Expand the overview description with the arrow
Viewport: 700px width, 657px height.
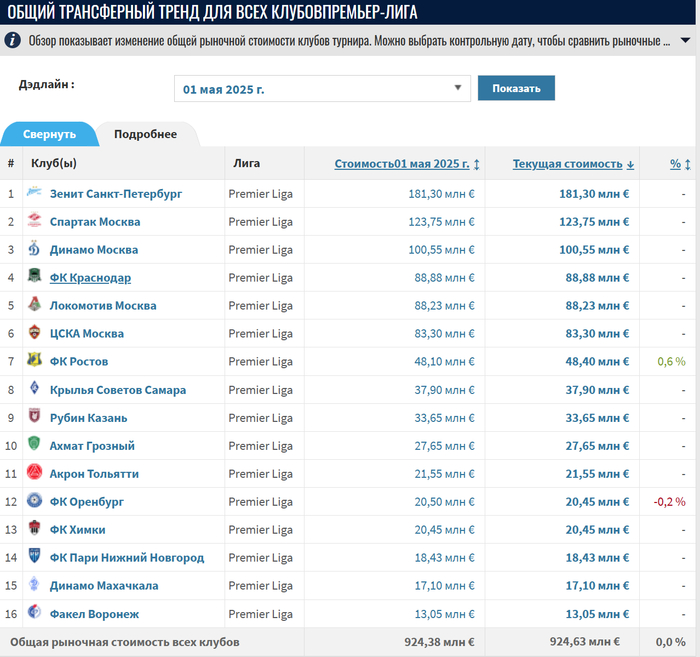click(685, 41)
